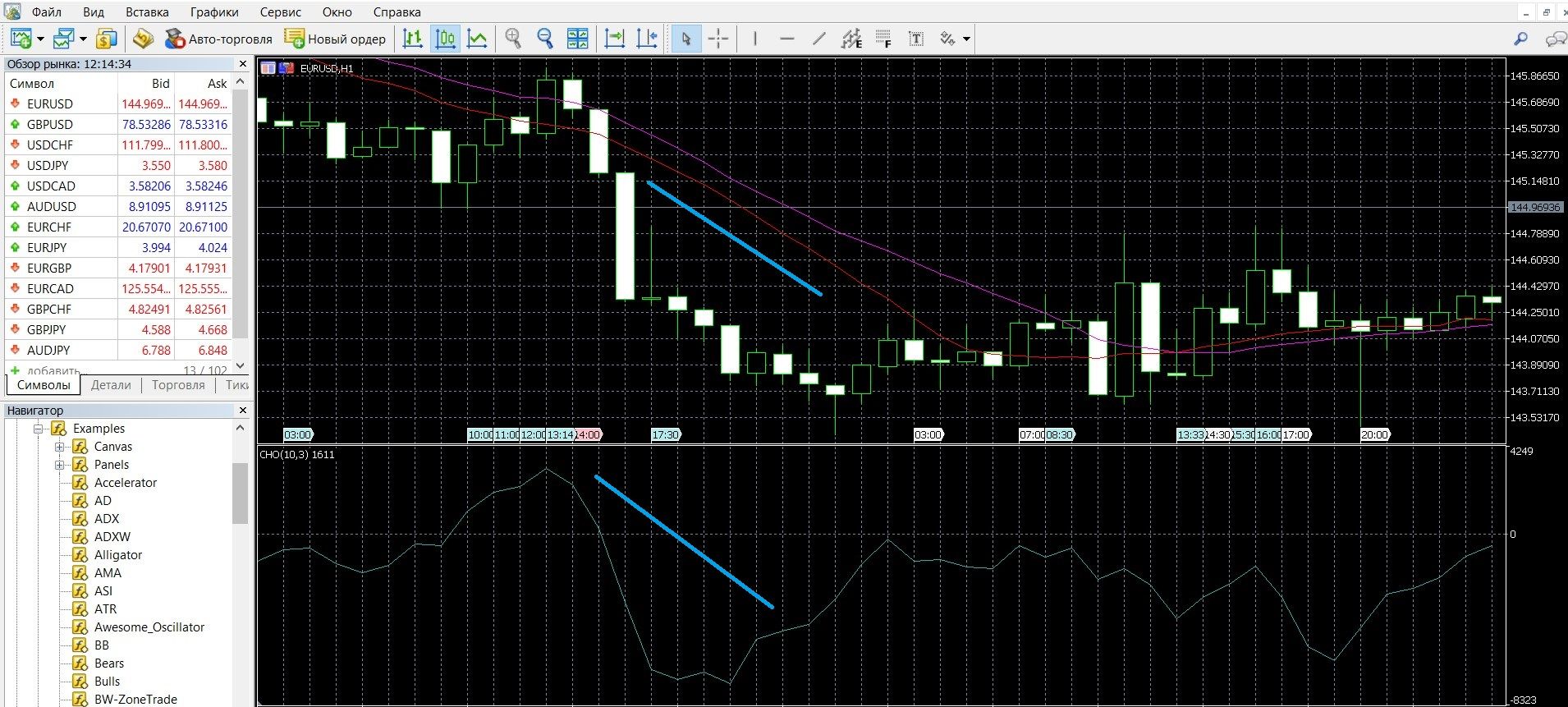Click the chat bubbles icon at top right
This screenshot has width=1568, height=707.
tap(1555, 39)
